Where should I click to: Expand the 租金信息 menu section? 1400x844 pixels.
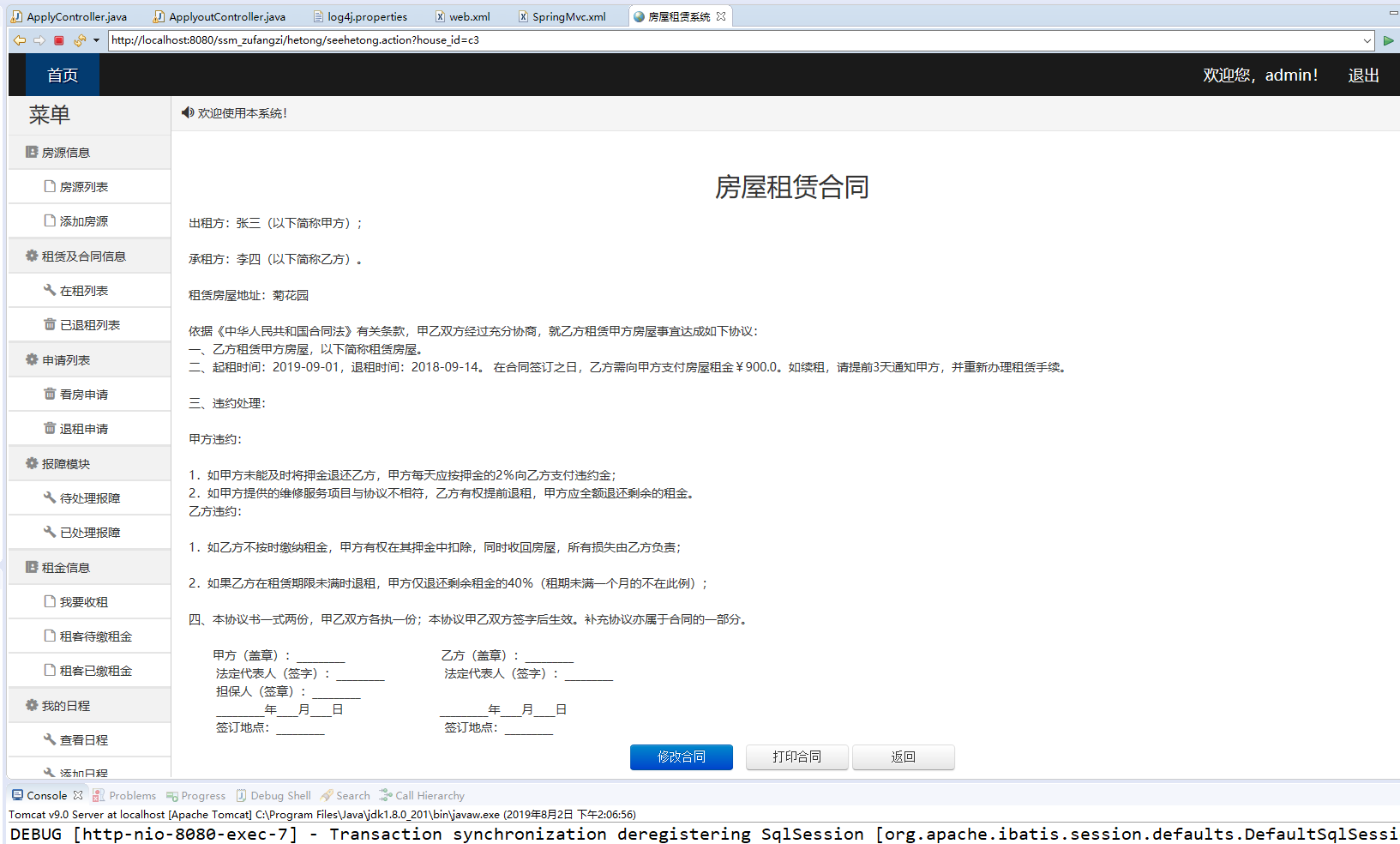click(65, 567)
